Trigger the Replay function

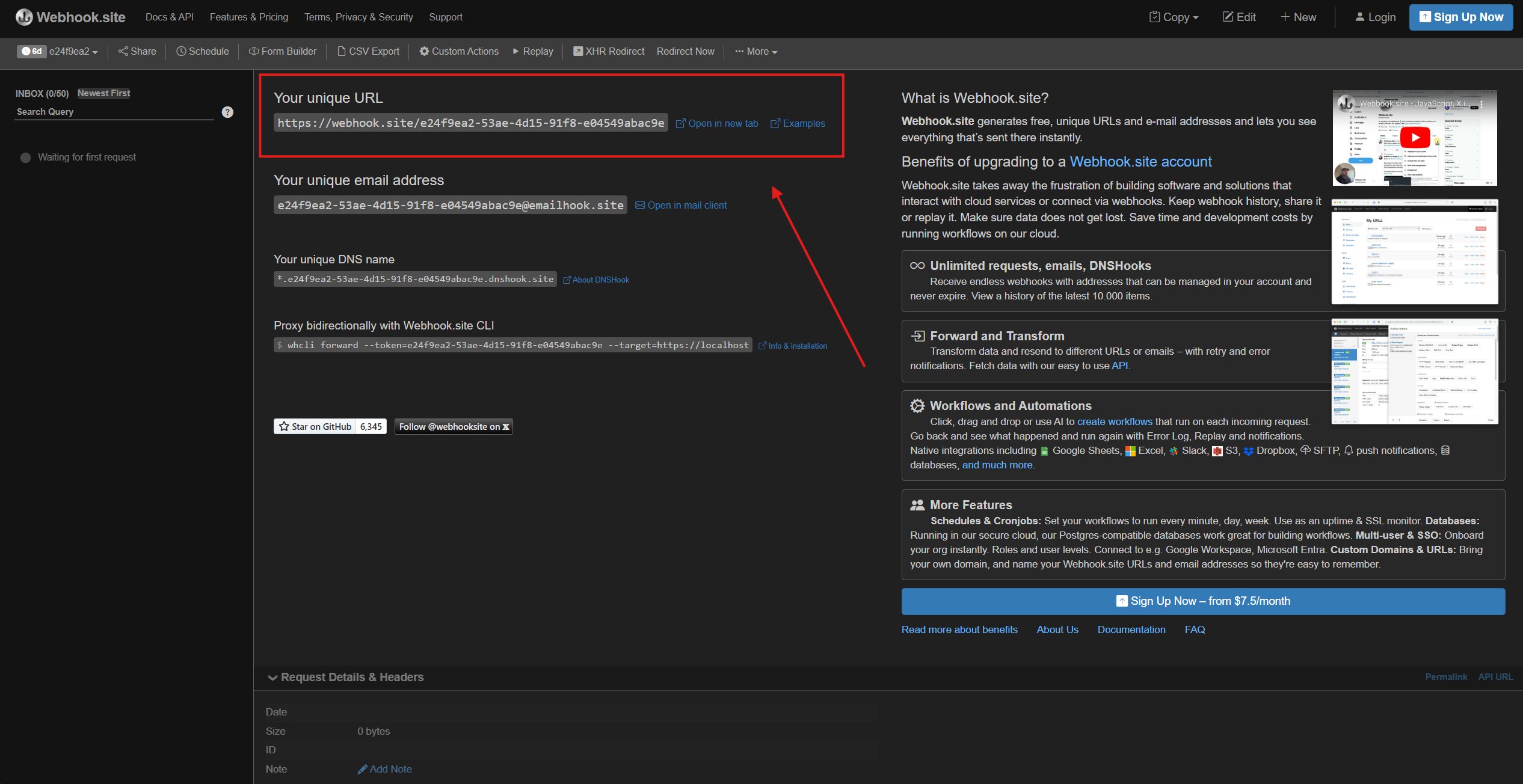point(532,51)
